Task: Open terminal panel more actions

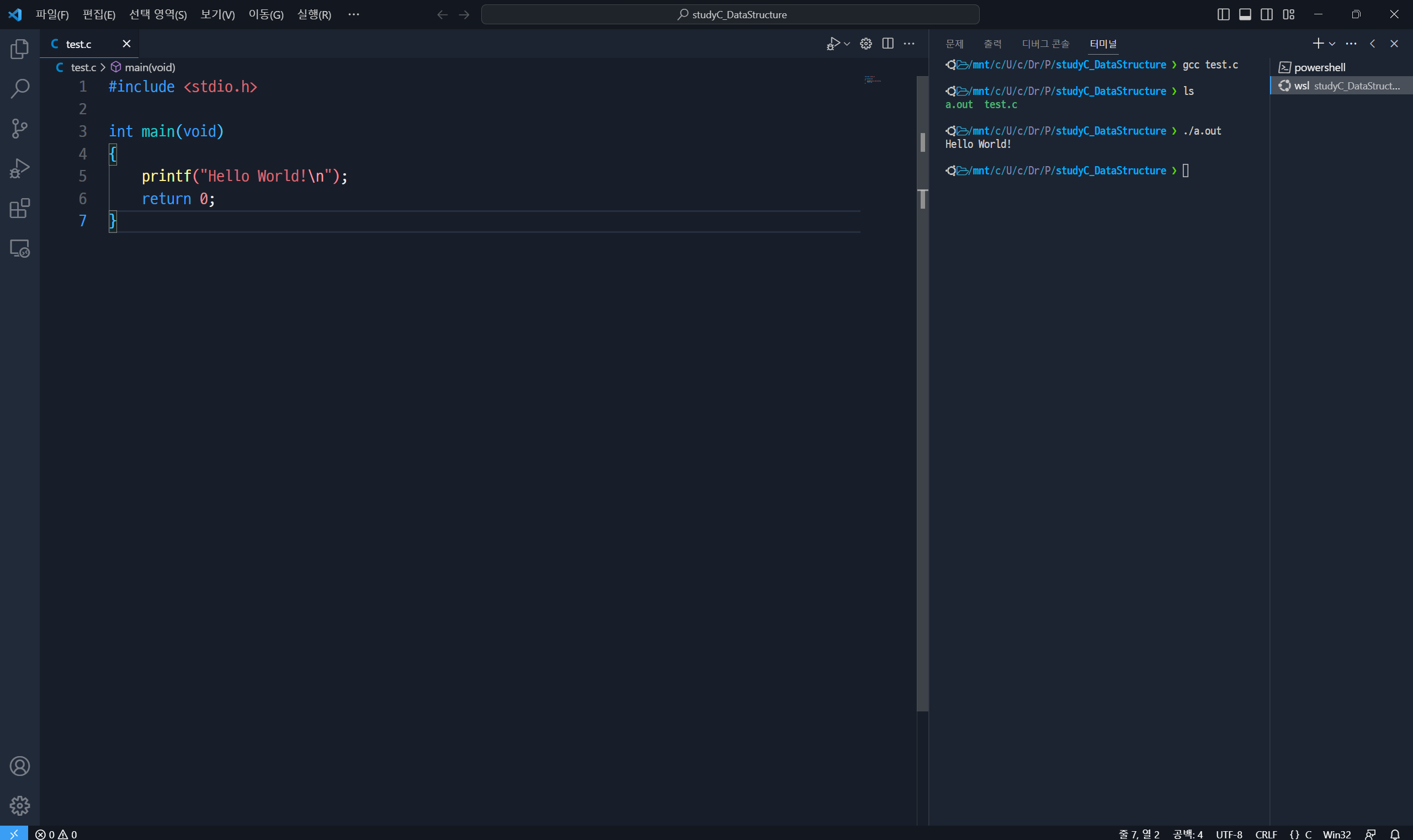Action: click(1351, 44)
